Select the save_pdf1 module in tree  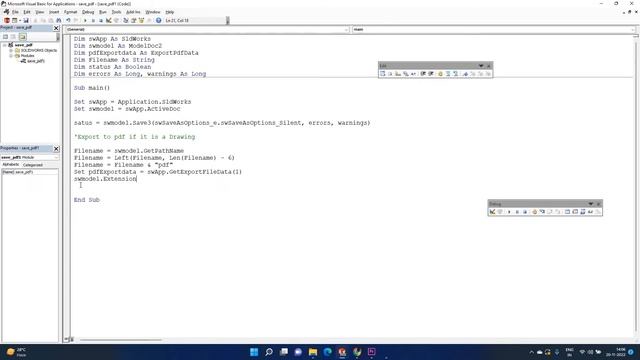36,61
